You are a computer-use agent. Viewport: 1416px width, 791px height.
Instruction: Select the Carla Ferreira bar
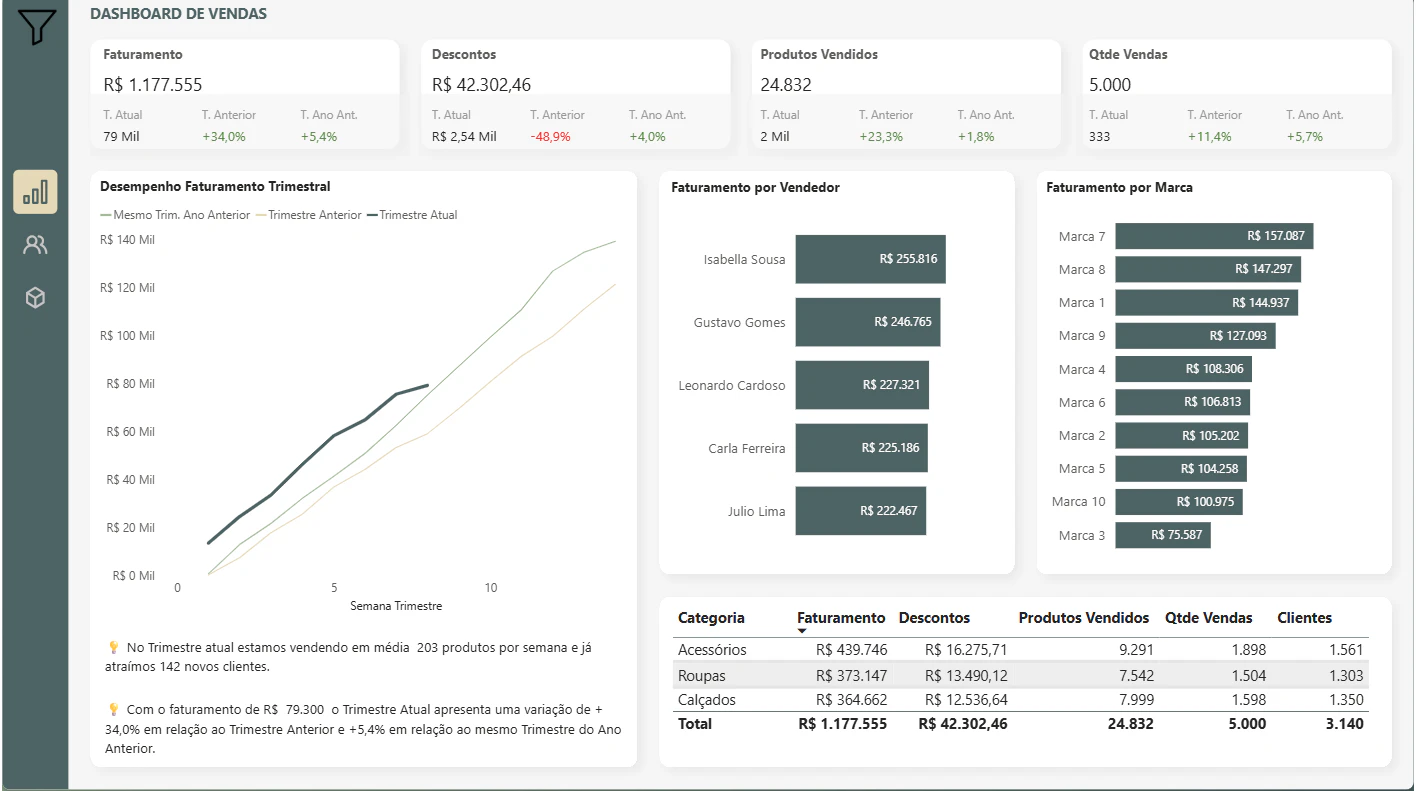pos(862,448)
